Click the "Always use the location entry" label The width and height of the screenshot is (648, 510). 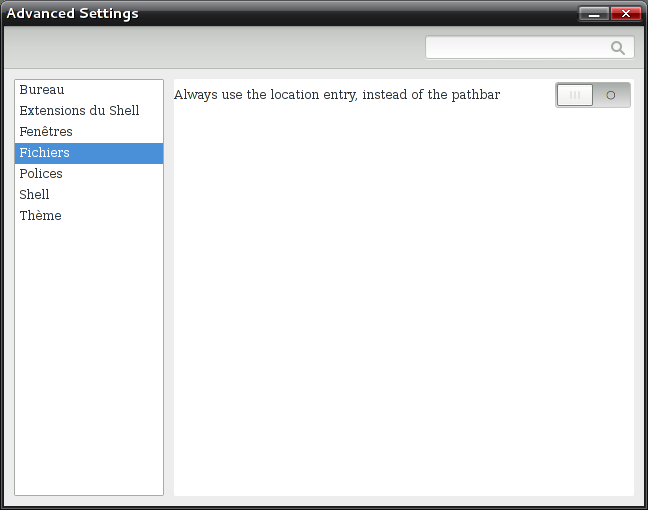coord(264,95)
